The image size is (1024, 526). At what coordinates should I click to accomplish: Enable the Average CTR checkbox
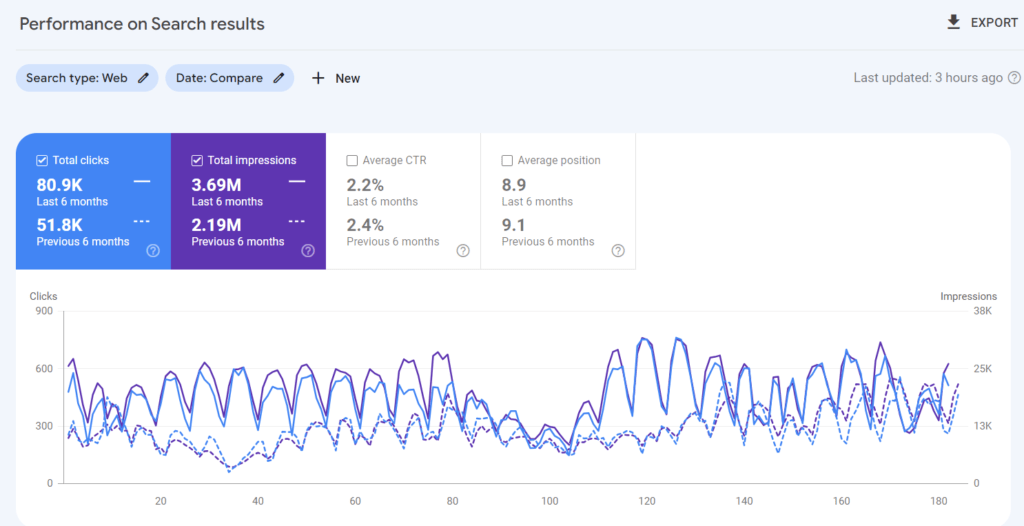coord(352,160)
